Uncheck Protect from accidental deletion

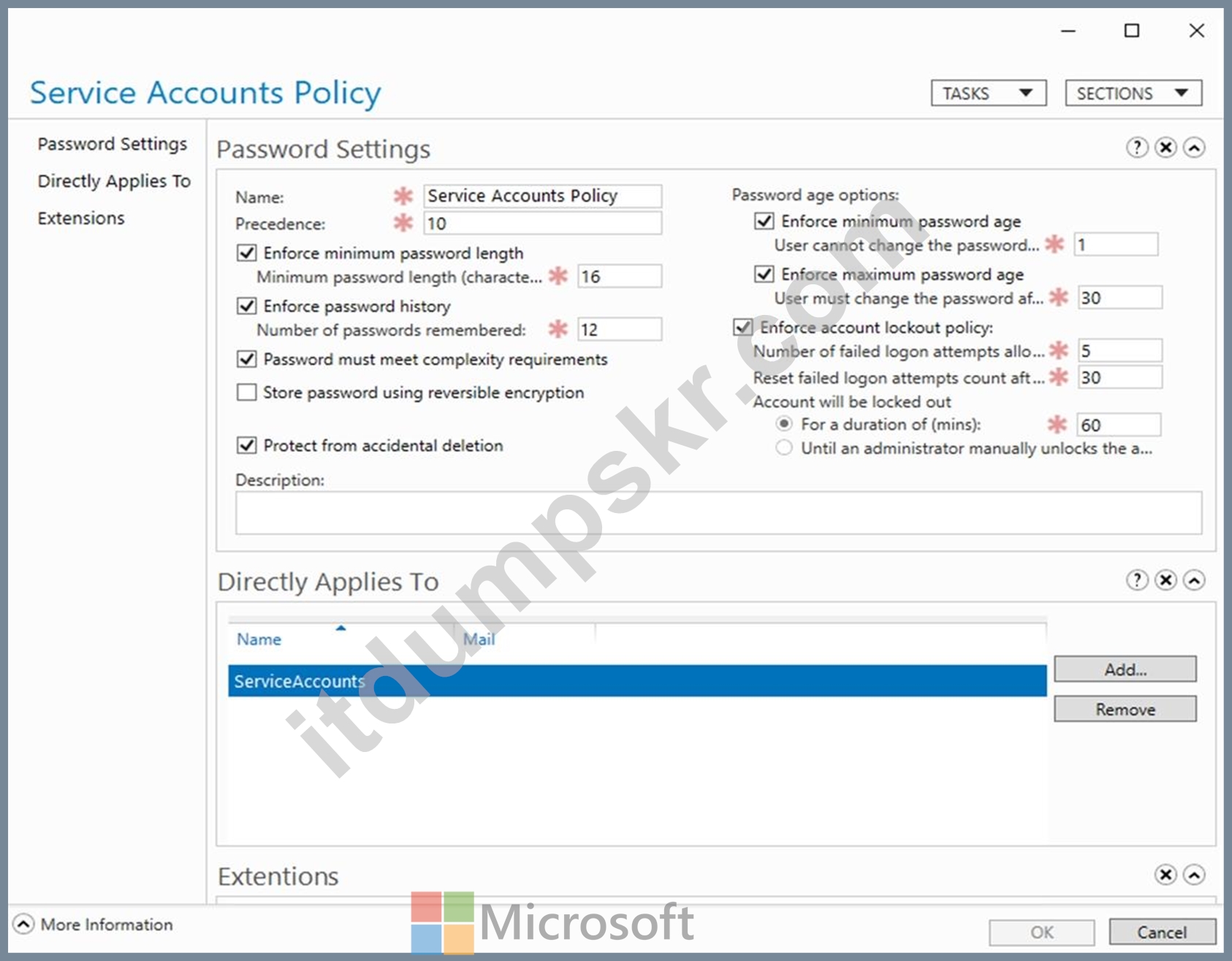247,445
